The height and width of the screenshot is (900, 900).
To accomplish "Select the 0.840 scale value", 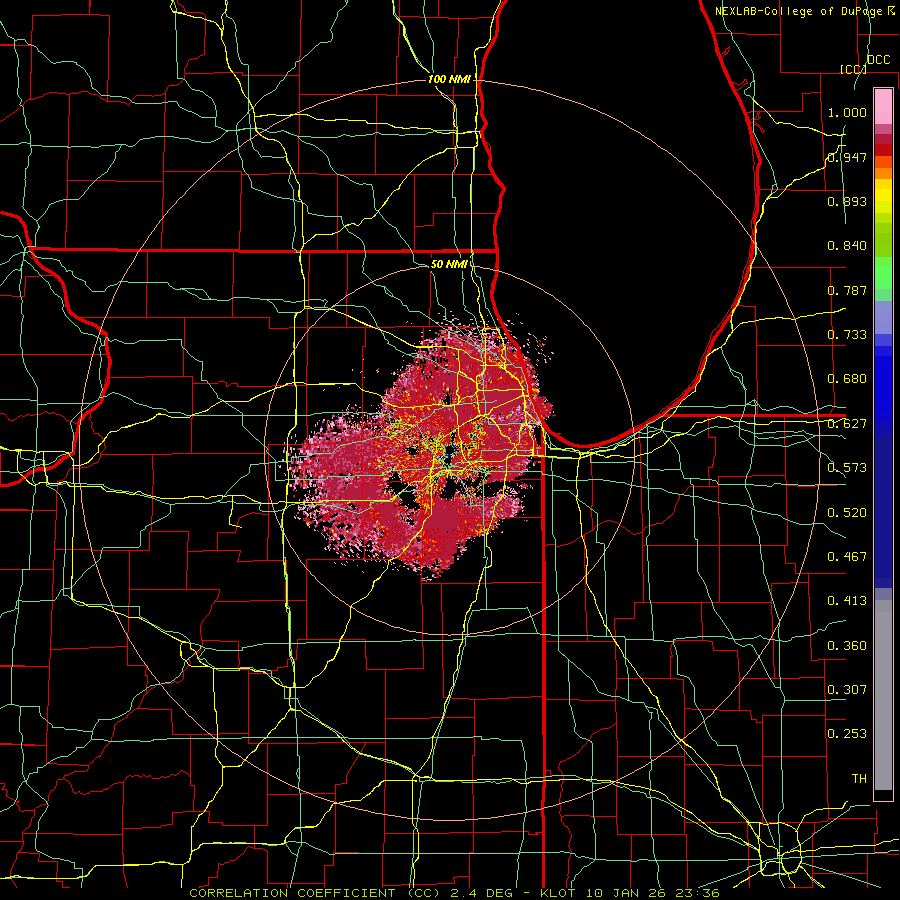I will coord(847,246).
